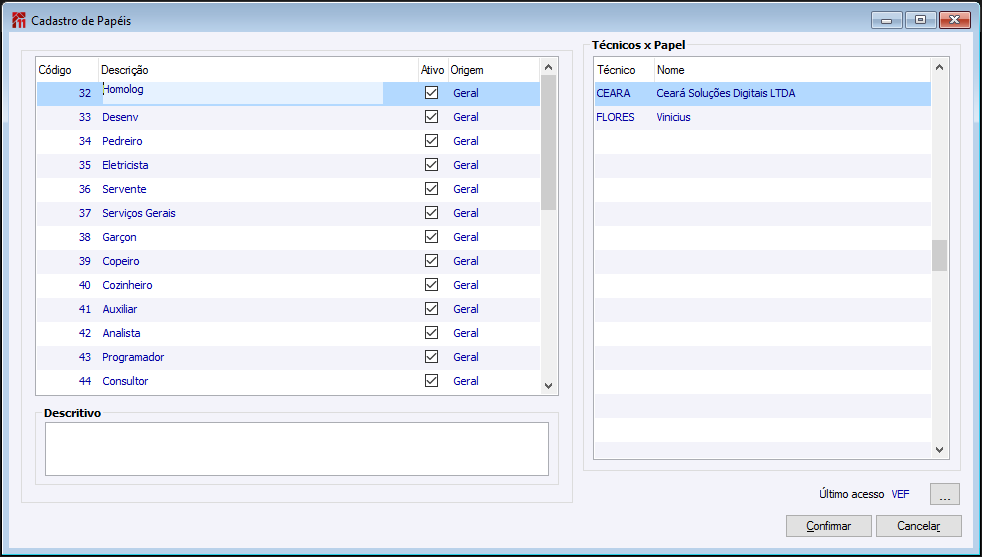
Task: Click the Técnico column header
Action: 624,70
